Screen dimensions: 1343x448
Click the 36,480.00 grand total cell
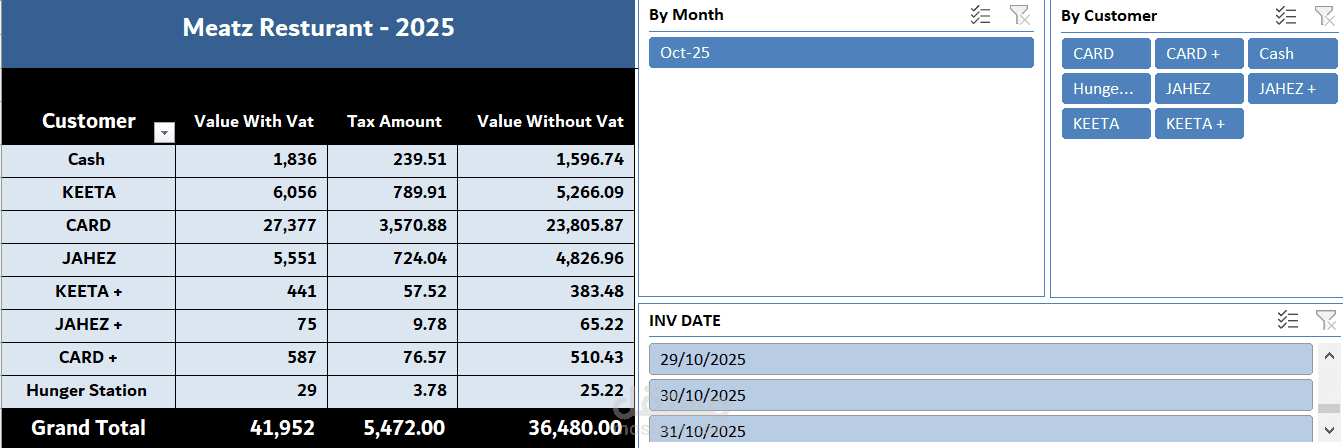[x=546, y=428]
